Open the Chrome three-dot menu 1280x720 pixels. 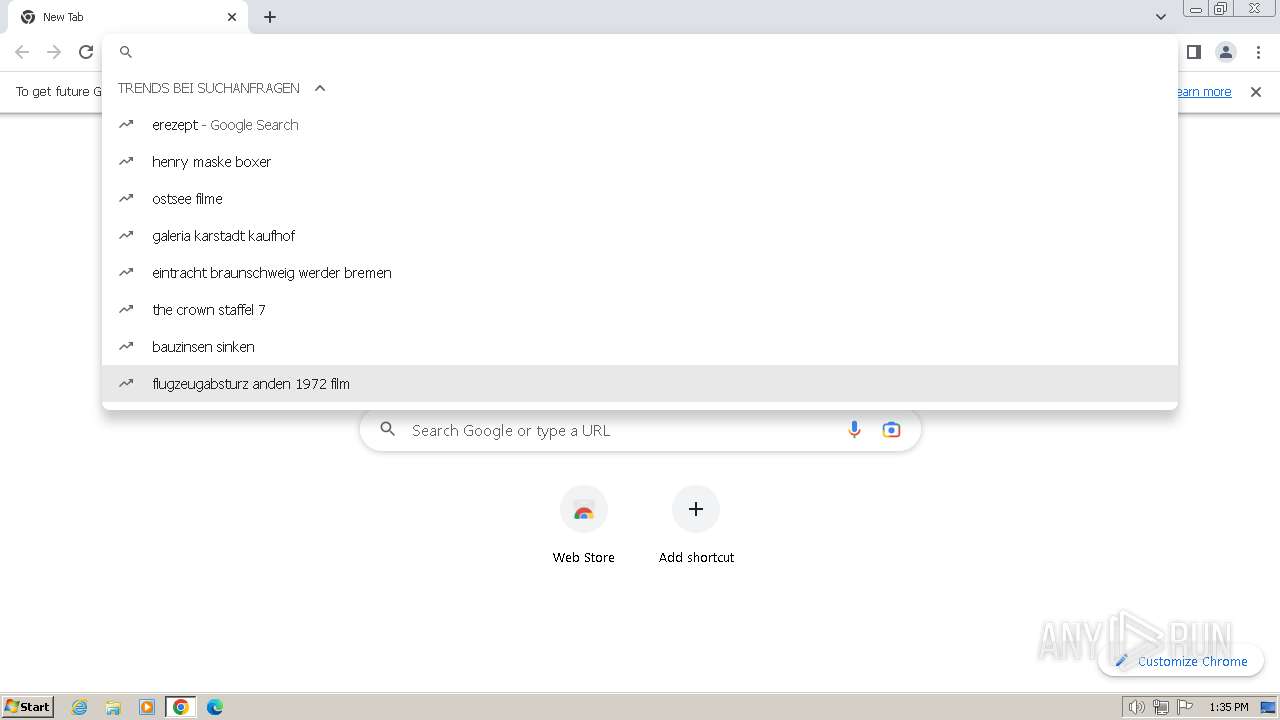(1258, 52)
